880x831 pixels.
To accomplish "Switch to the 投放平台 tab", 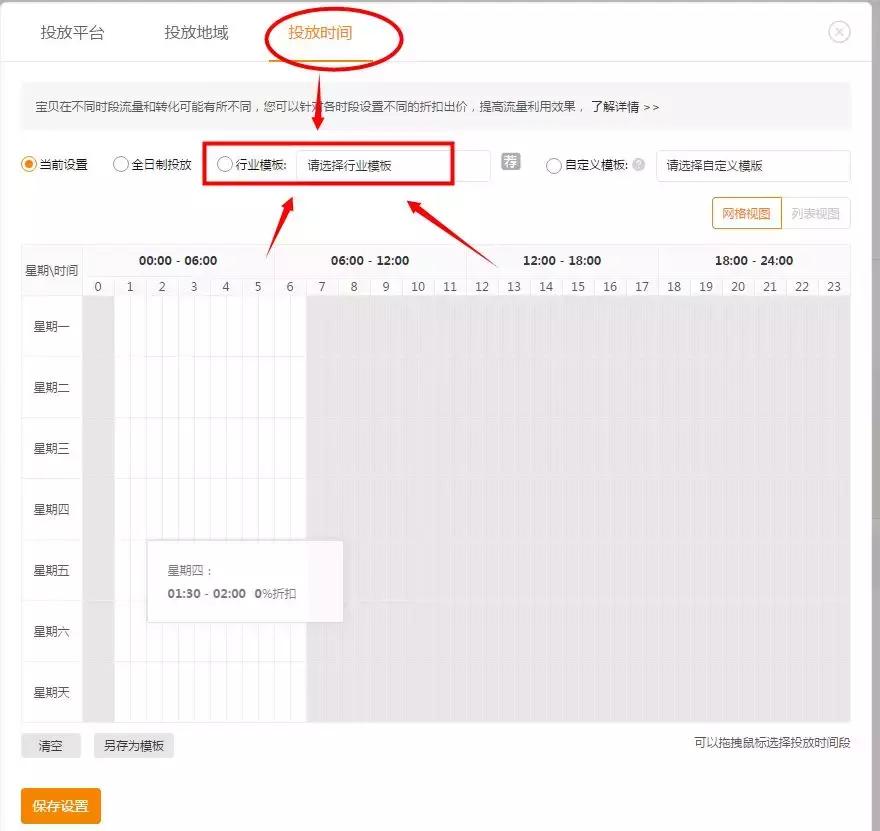I will click(70, 31).
